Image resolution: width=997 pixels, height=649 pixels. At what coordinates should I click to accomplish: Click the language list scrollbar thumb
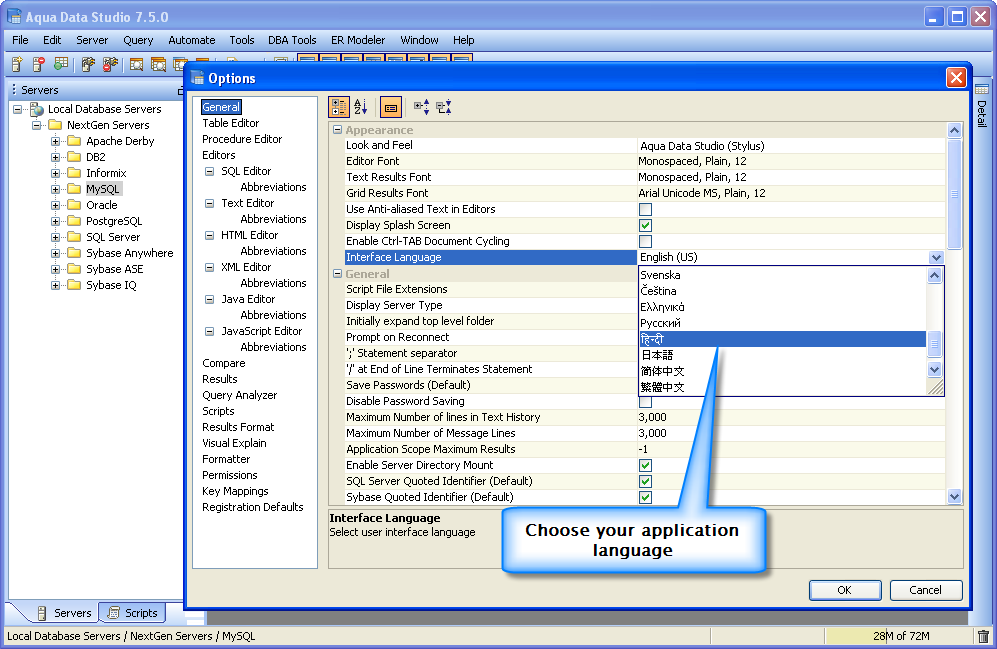(x=934, y=343)
